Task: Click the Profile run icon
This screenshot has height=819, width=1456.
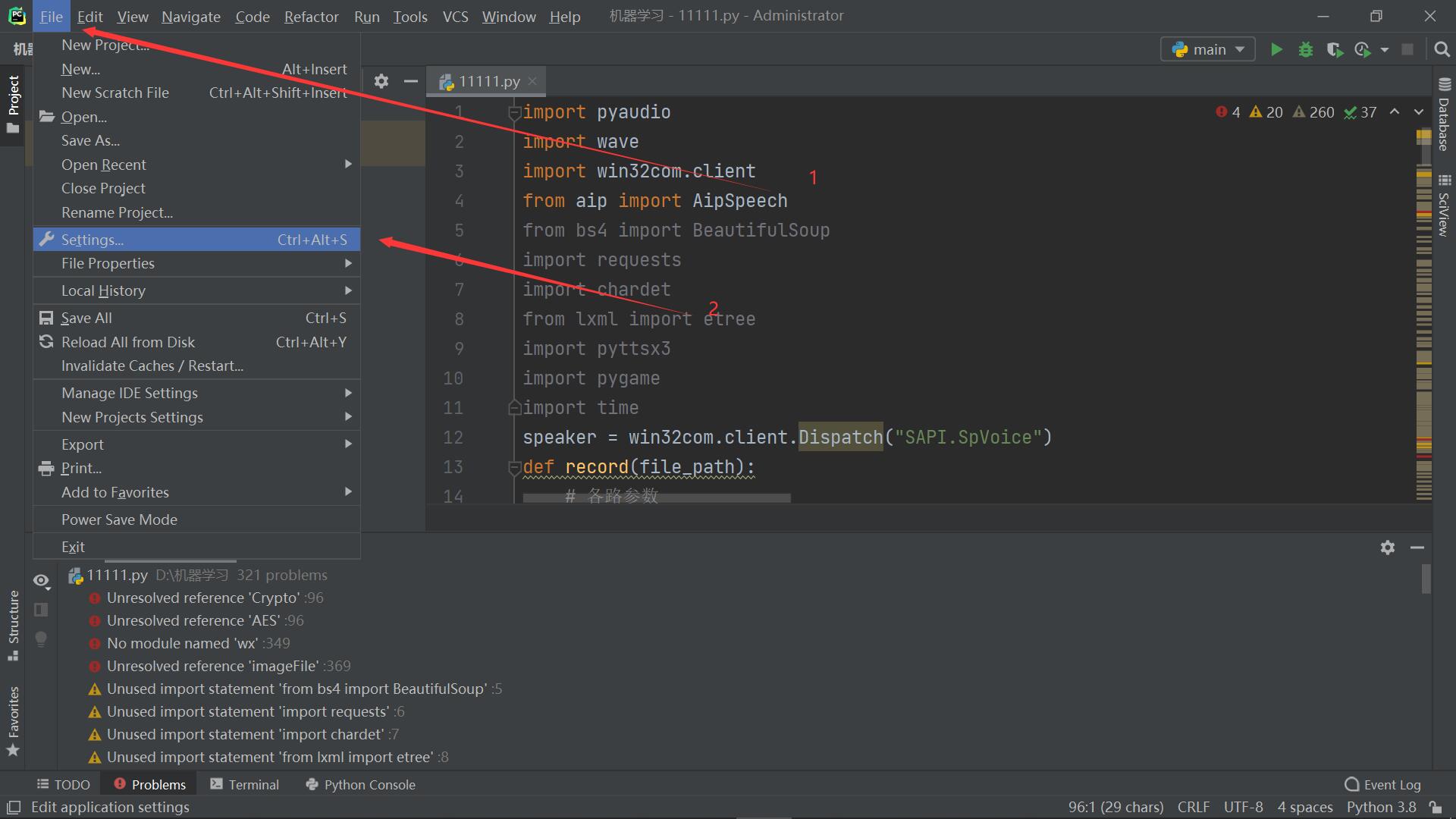Action: [x=1363, y=49]
